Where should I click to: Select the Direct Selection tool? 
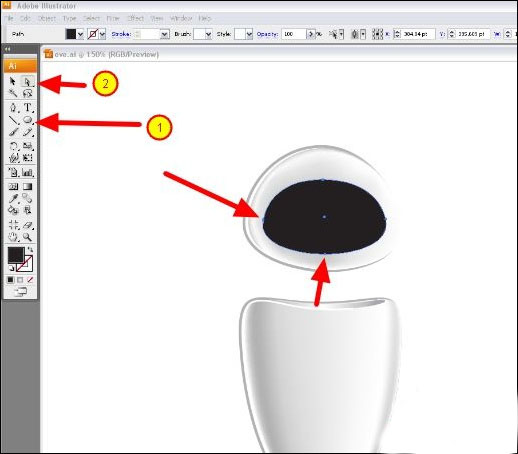click(x=27, y=81)
